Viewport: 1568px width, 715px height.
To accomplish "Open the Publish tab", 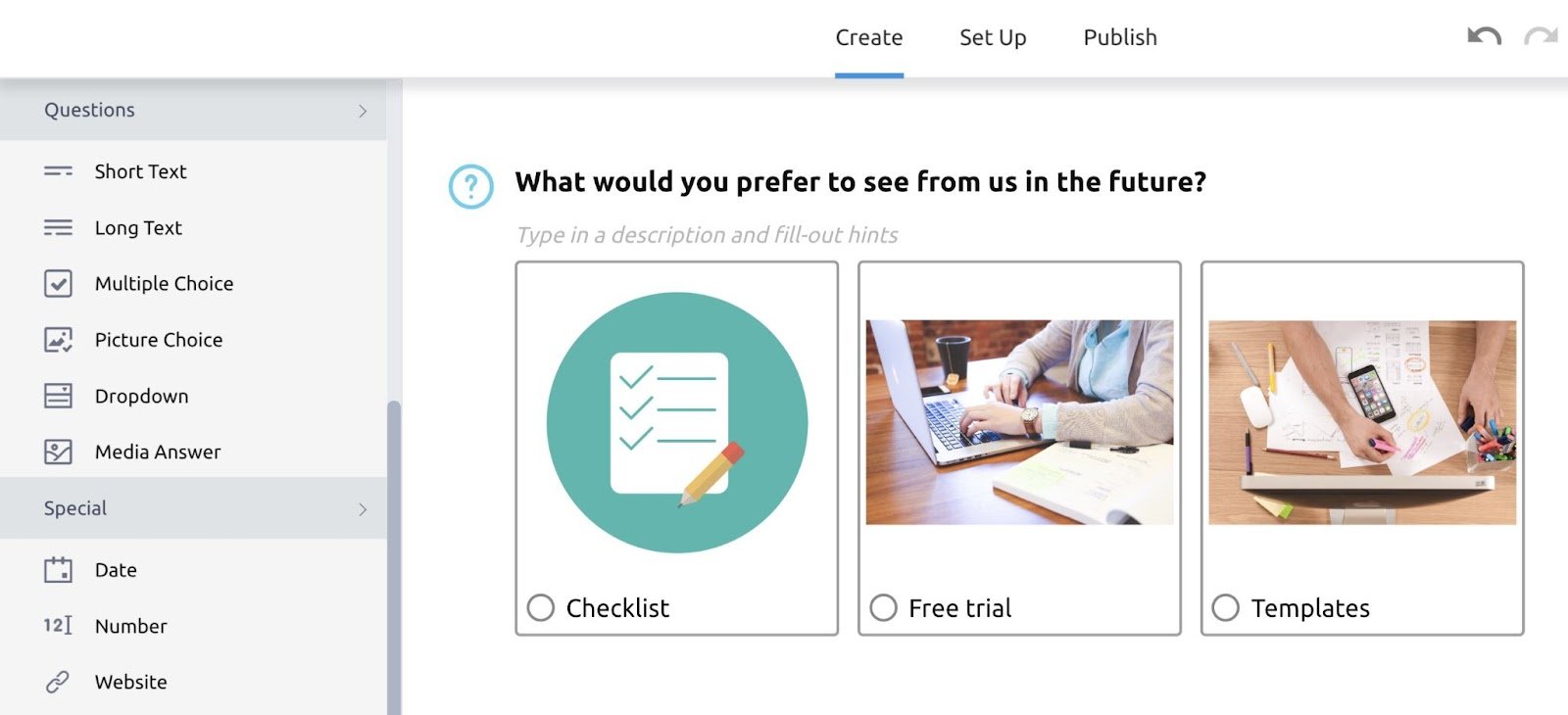I will click(1119, 37).
